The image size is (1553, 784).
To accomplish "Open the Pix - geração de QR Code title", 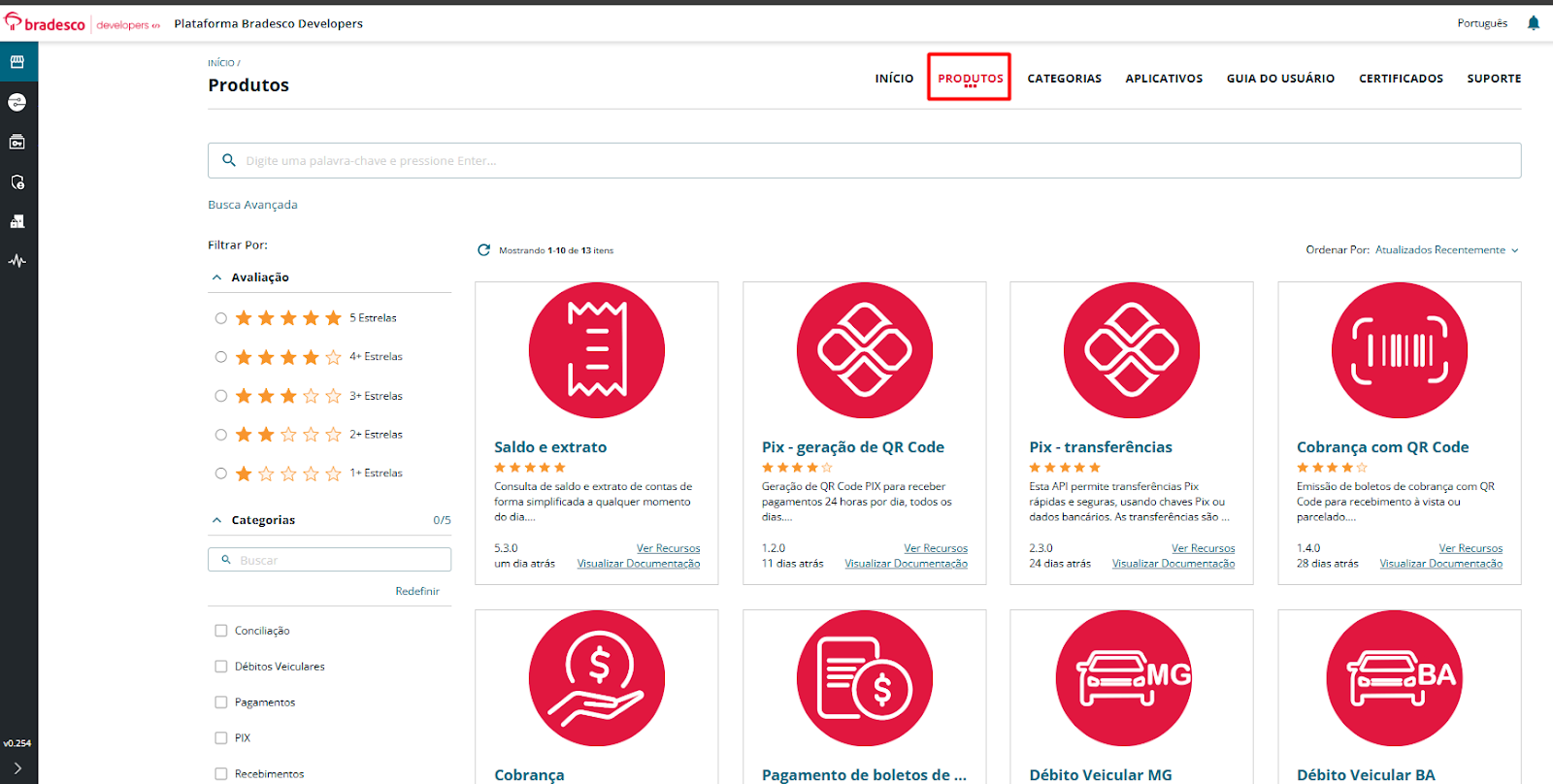I will point(853,447).
